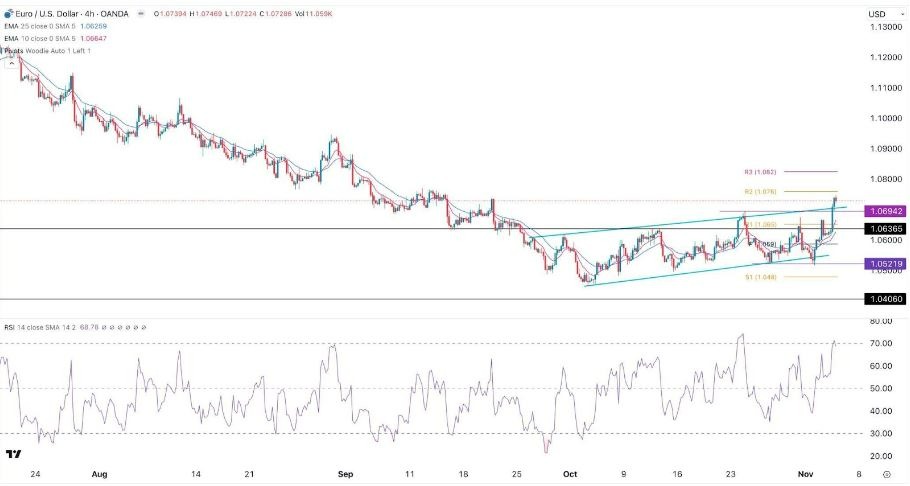Collapse the indicator legend with the arrow
Viewport: 910px width, 486px height.
10,62
